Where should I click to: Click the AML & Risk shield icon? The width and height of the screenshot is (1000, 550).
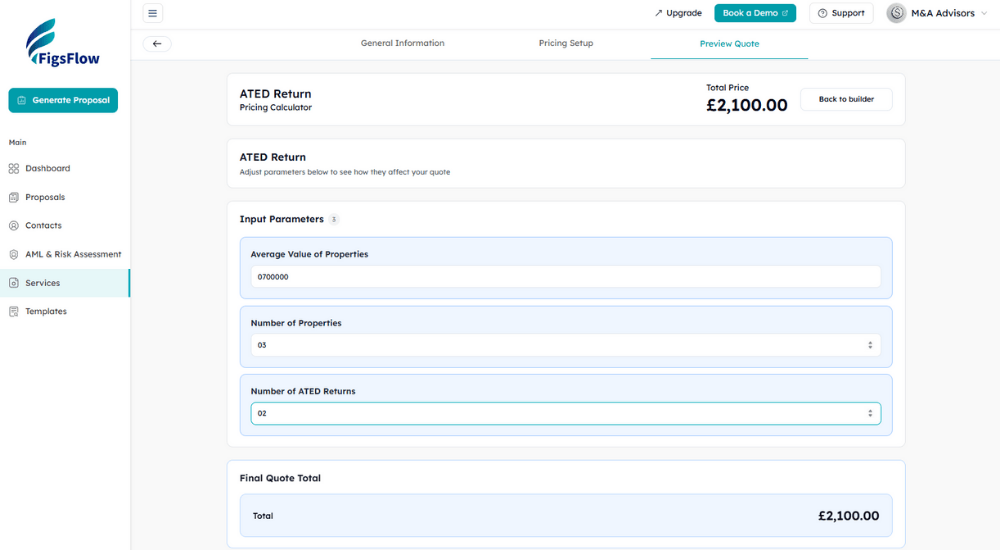pyautogui.click(x=14, y=254)
